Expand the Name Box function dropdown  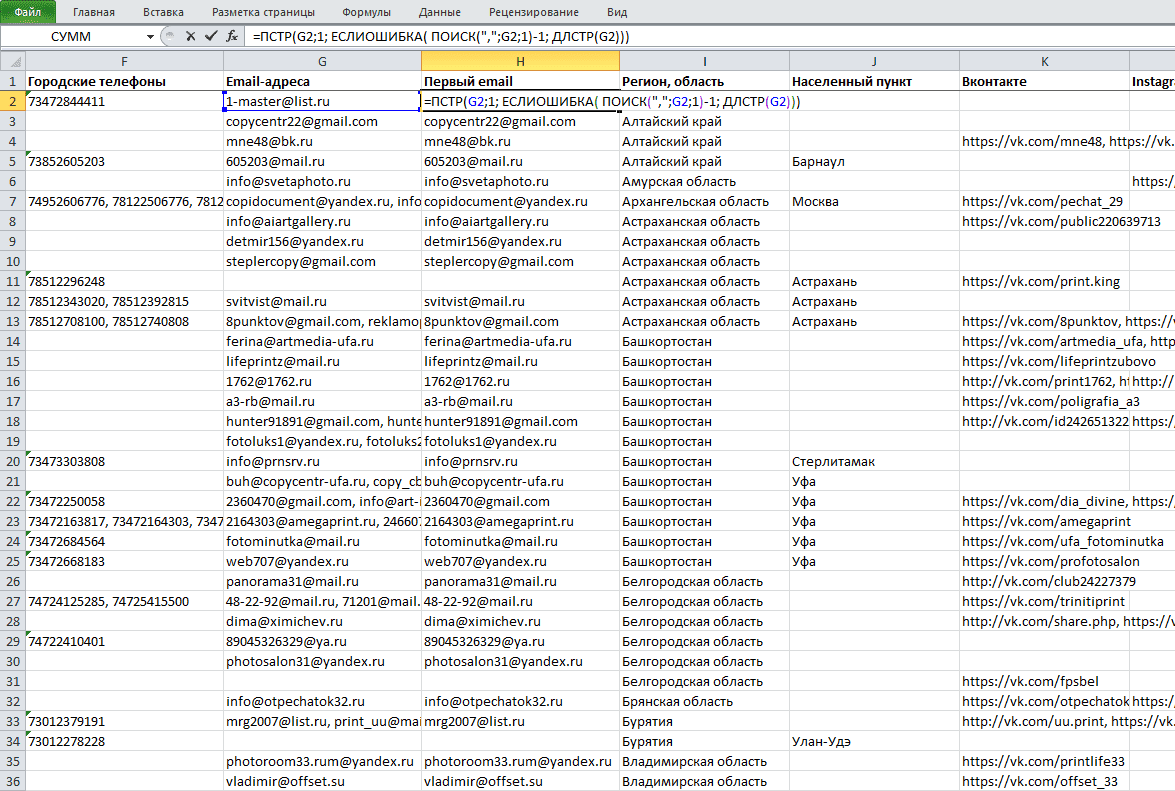tap(150, 37)
